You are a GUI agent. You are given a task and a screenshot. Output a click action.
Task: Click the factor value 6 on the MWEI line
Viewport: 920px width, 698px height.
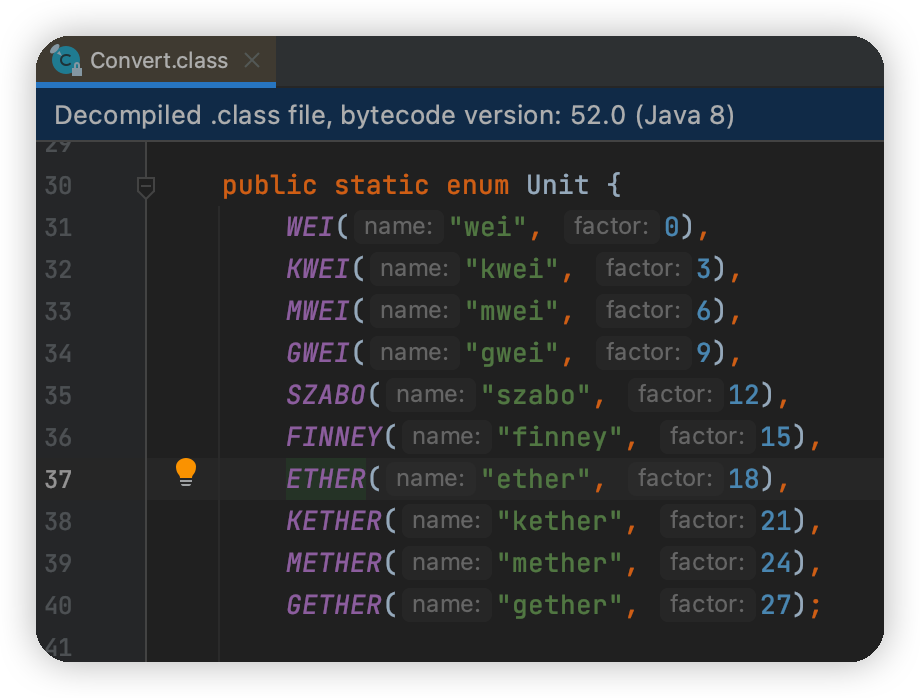[703, 311]
